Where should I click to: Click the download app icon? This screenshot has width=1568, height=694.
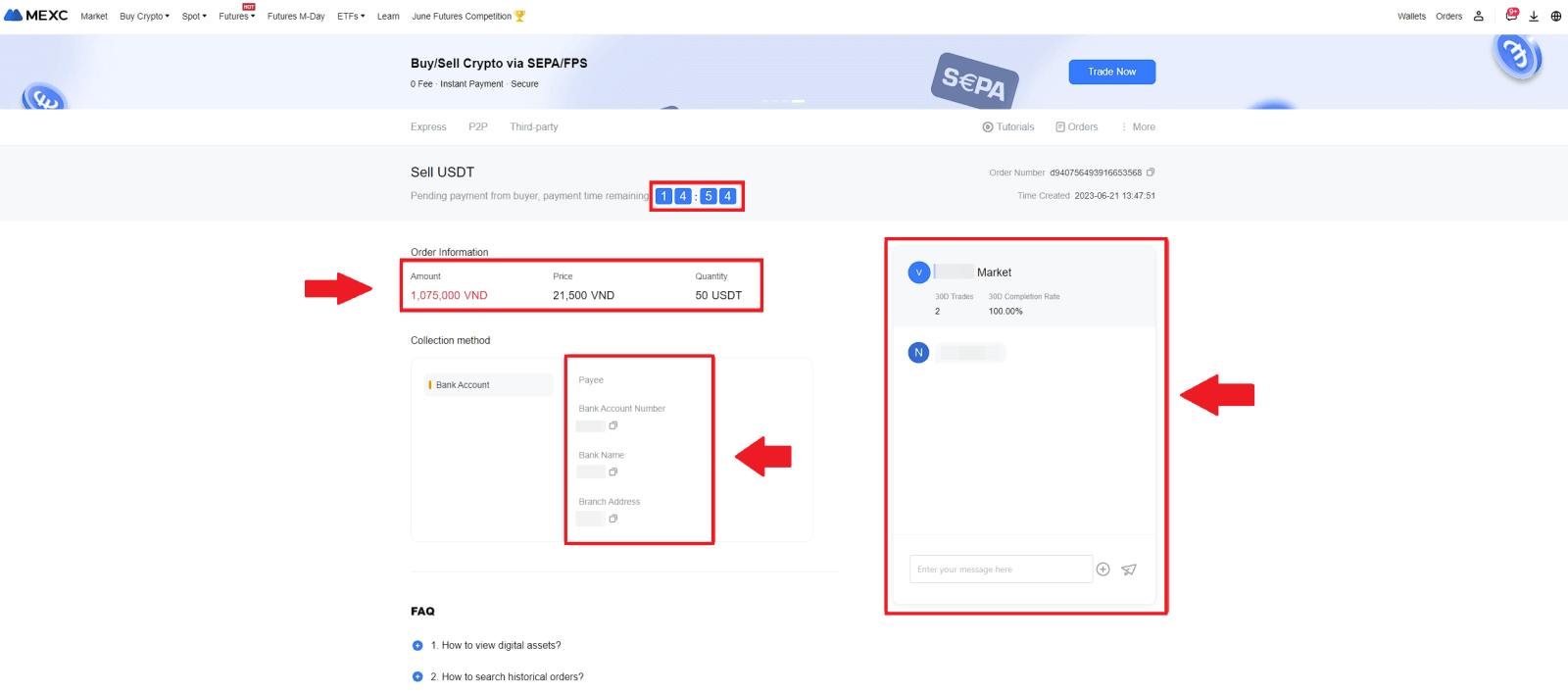pyautogui.click(x=1534, y=16)
